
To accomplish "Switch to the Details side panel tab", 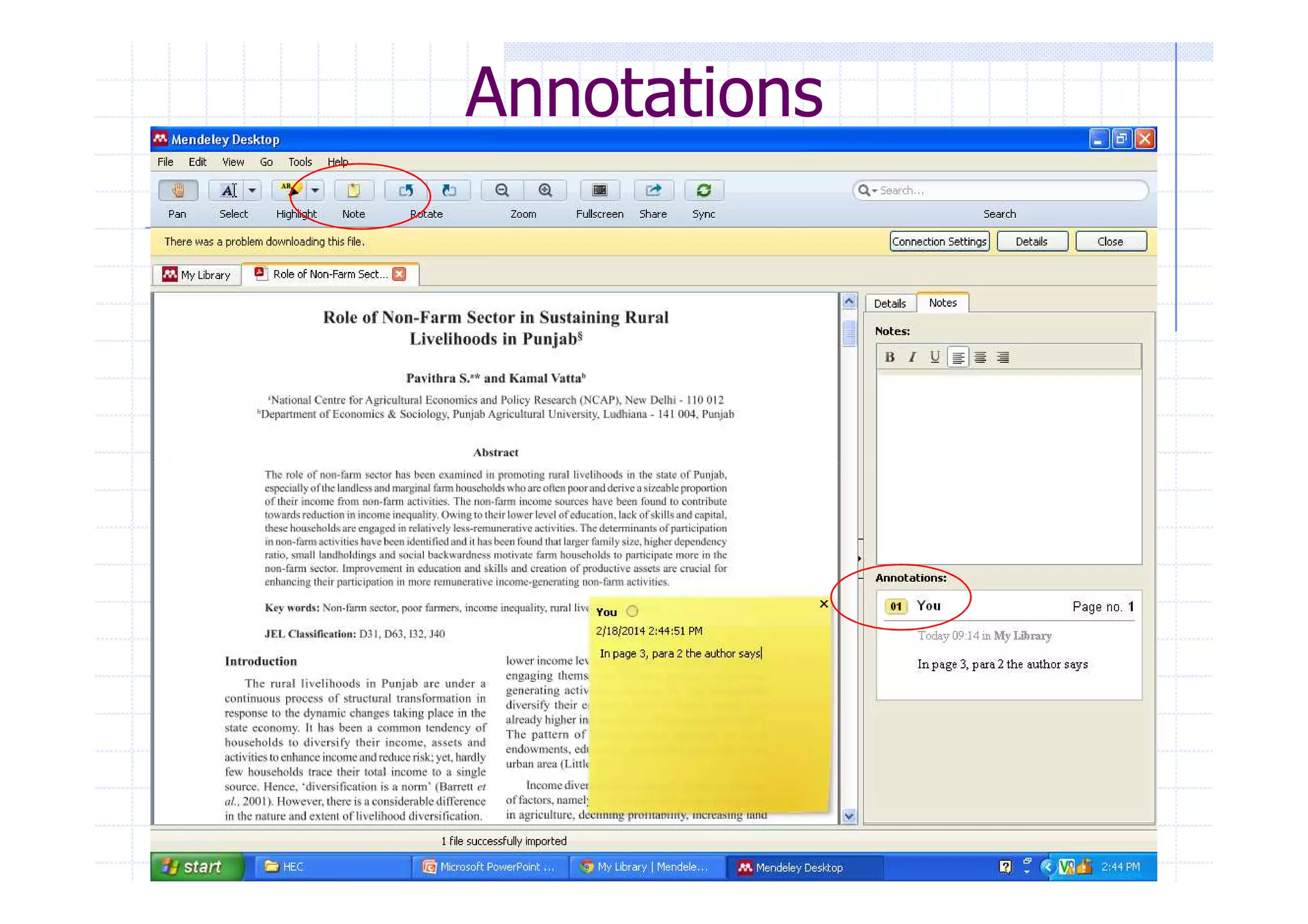I will coord(890,303).
